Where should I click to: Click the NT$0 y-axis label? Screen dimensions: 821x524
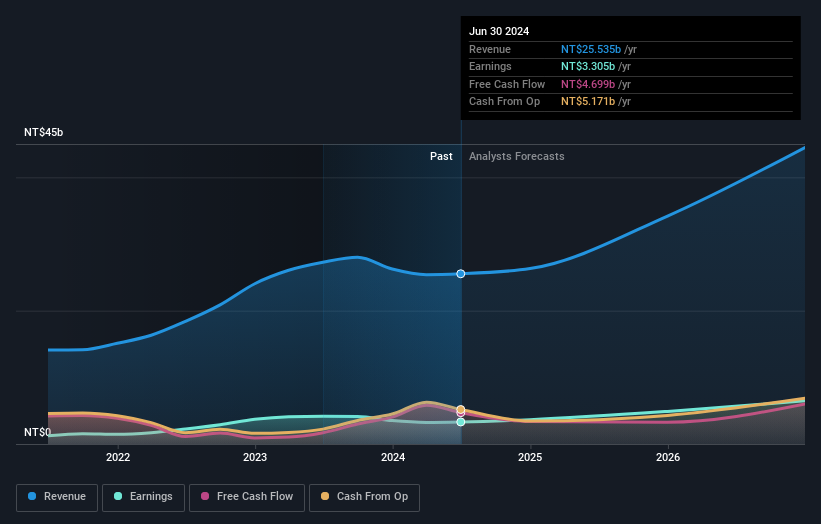tap(38, 432)
